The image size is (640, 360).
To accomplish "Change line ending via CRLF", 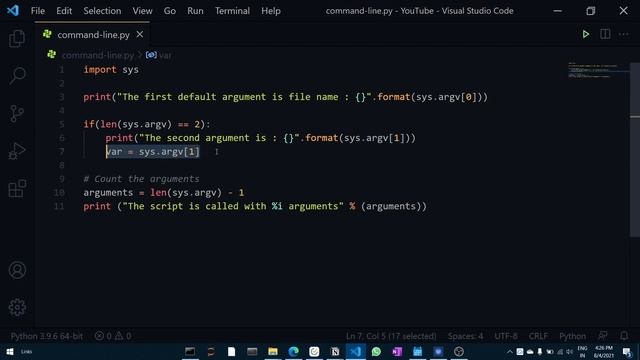I will (538, 336).
